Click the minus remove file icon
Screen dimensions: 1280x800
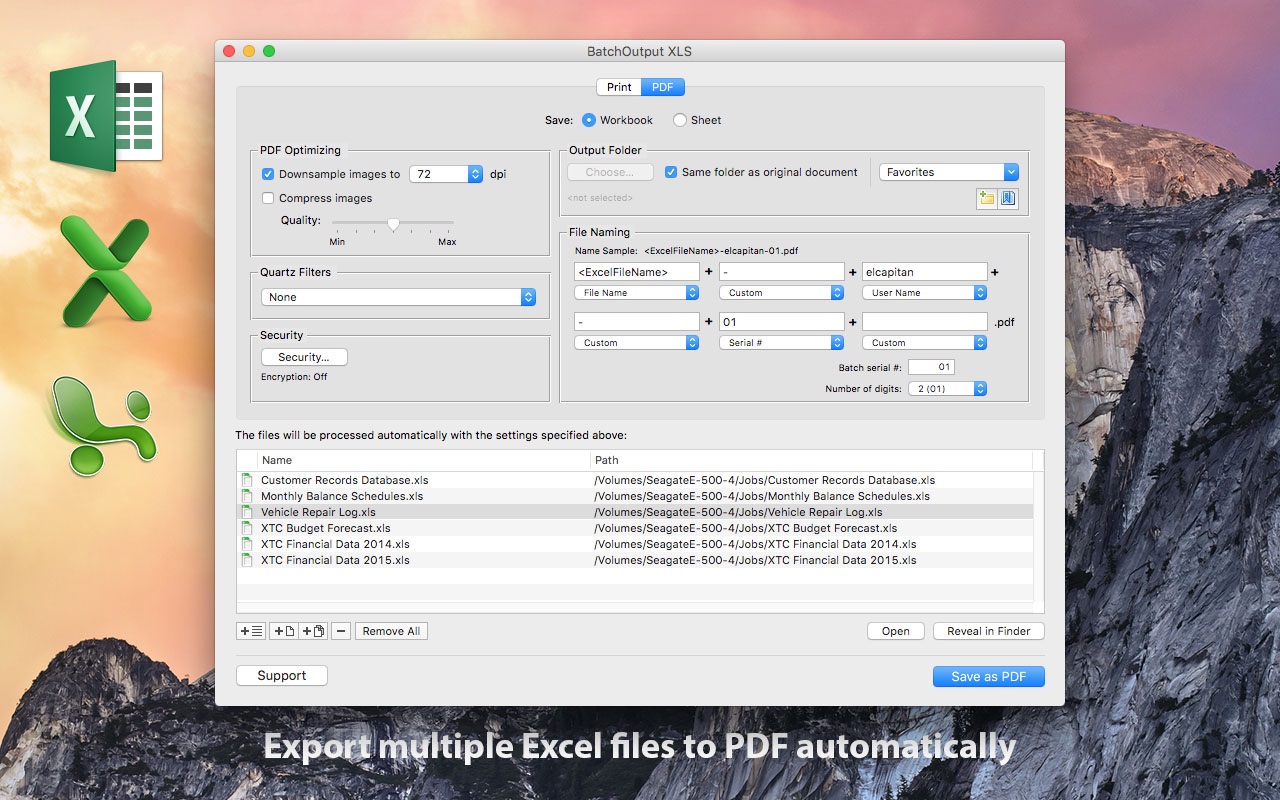pyautogui.click(x=341, y=631)
